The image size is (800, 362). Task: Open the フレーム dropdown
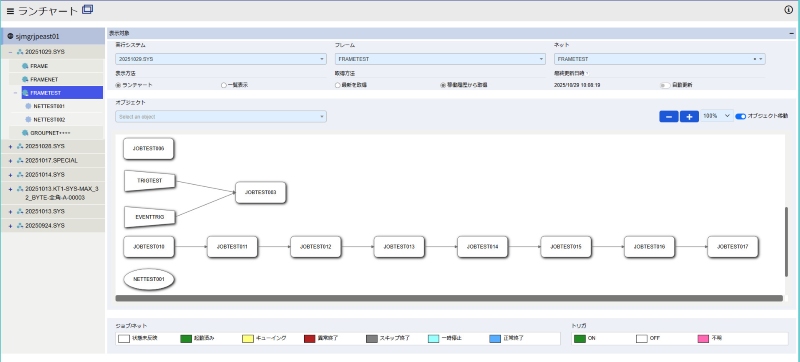(440, 59)
